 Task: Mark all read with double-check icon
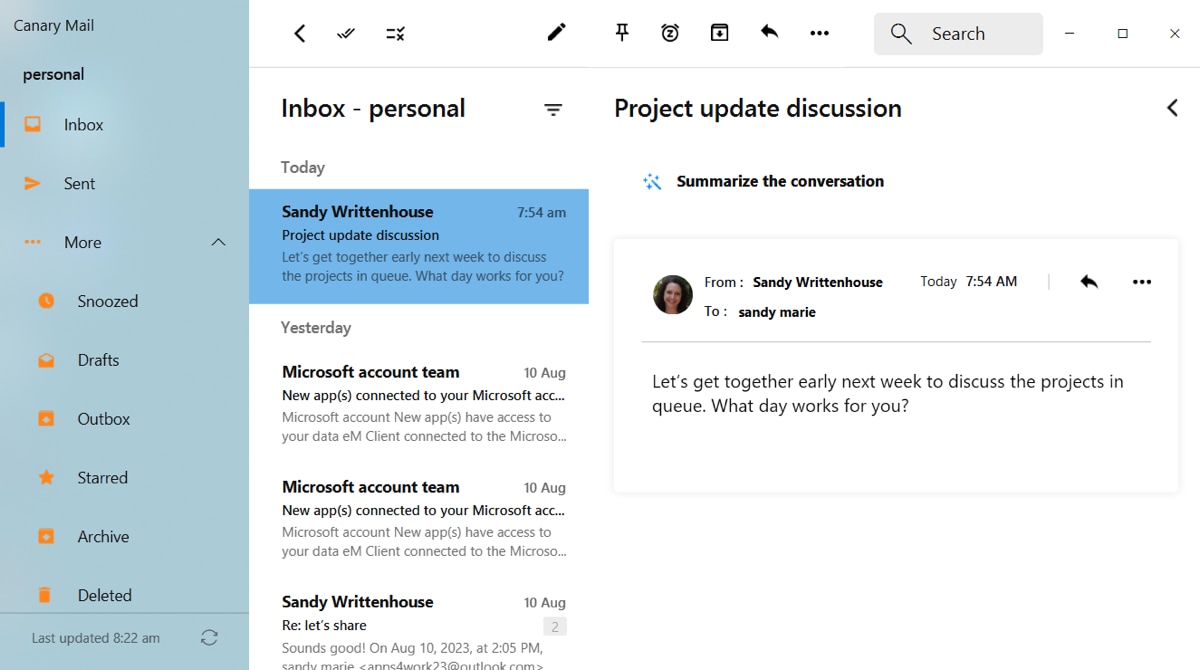click(345, 32)
